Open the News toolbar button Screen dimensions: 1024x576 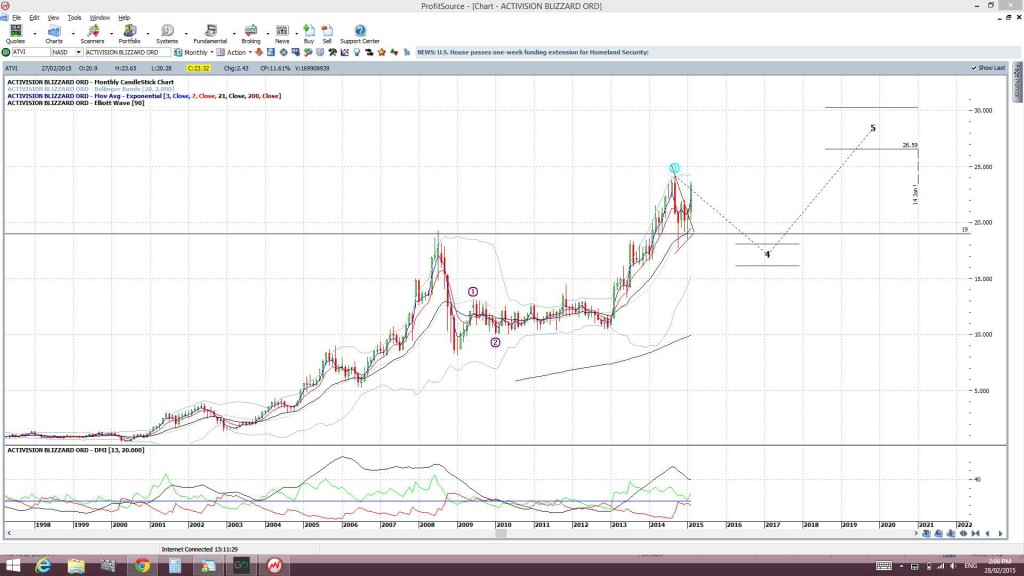[x=282, y=34]
